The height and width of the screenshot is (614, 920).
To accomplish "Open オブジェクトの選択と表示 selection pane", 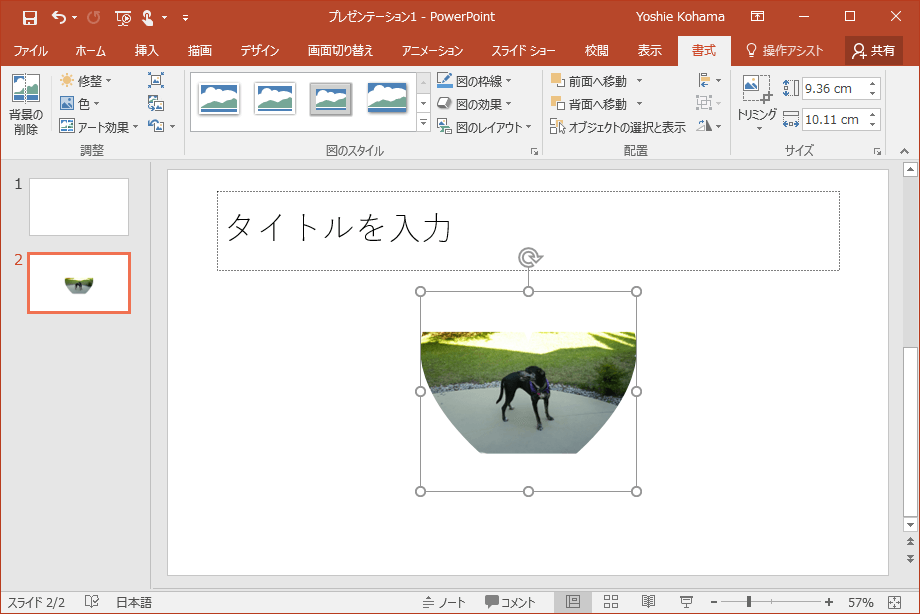I will 618,127.
